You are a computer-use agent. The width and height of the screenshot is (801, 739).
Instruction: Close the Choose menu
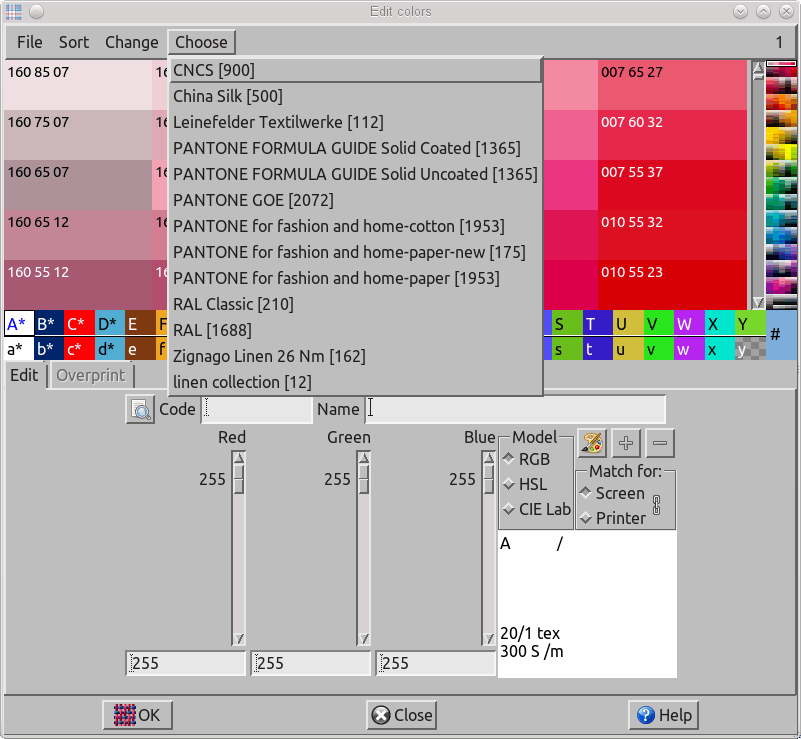(x=201, y=42)
